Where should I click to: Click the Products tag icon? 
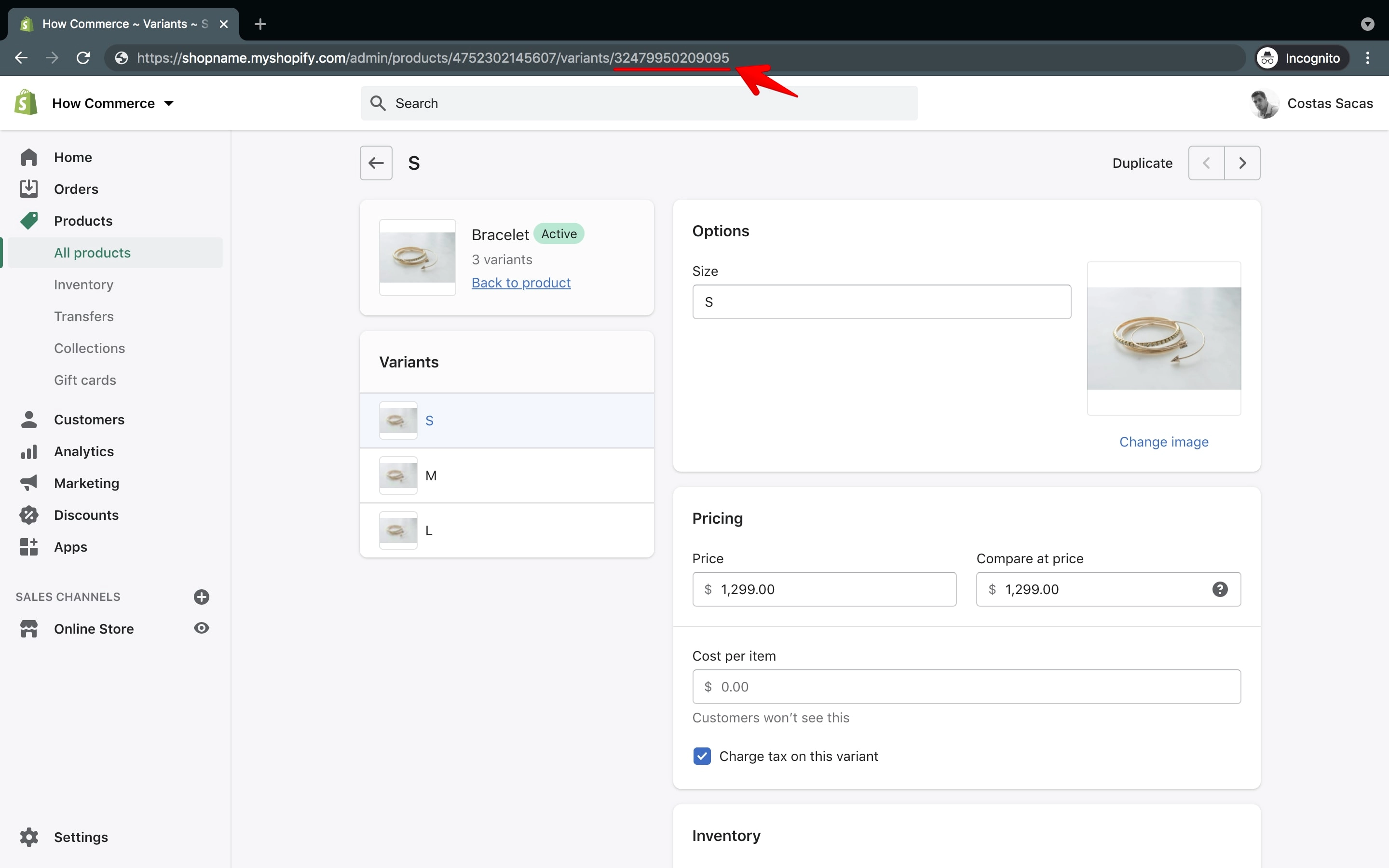point(29,221)
